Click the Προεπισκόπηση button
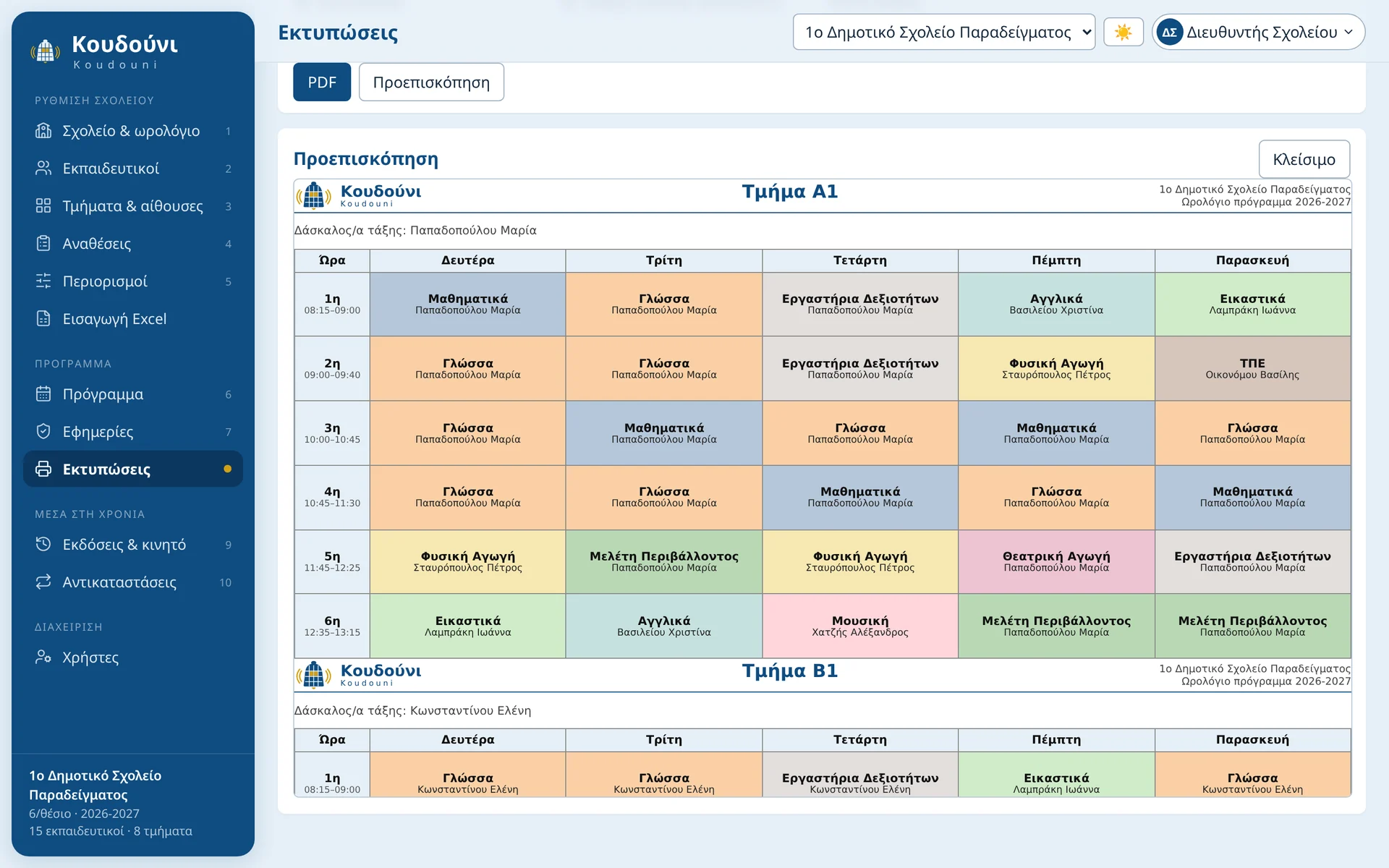The width and height of the screenshot is (1389, 868). coord(431,82)
